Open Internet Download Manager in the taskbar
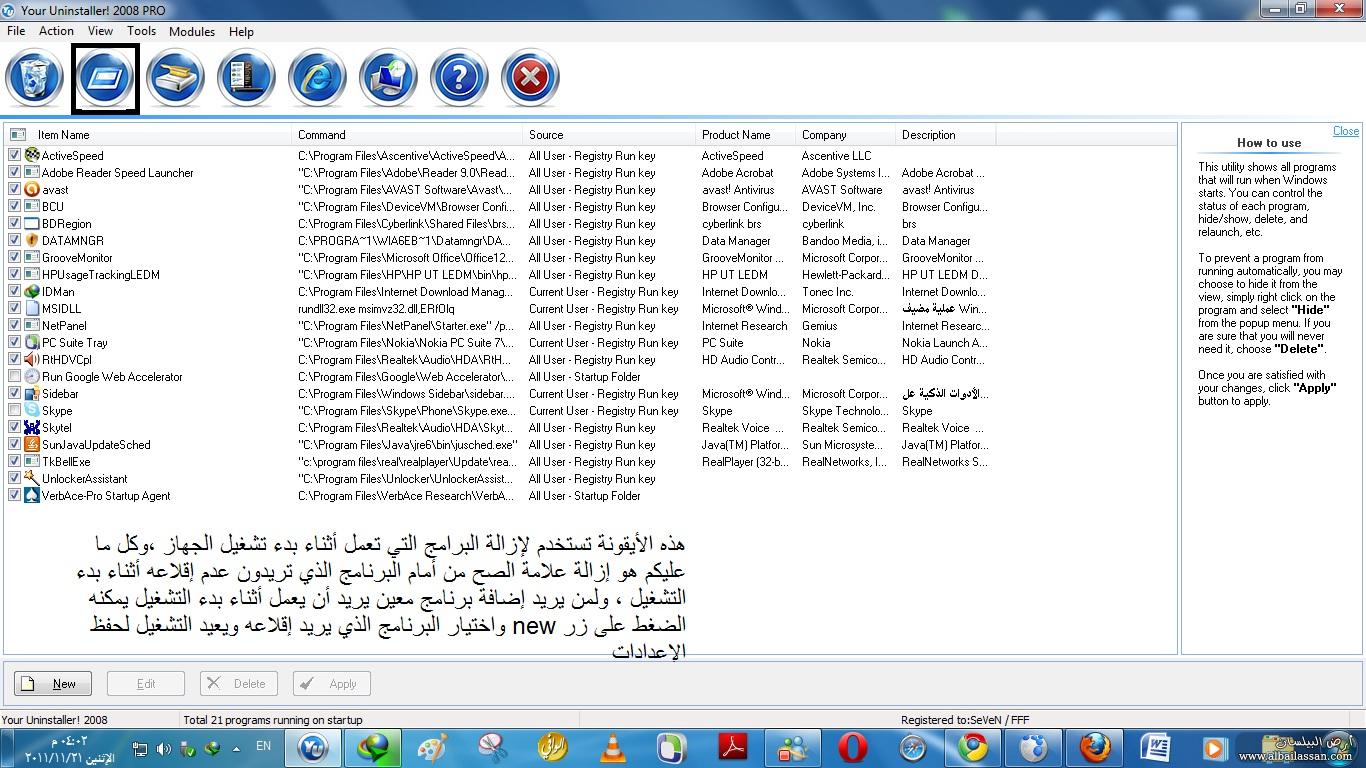 (373, 747)
